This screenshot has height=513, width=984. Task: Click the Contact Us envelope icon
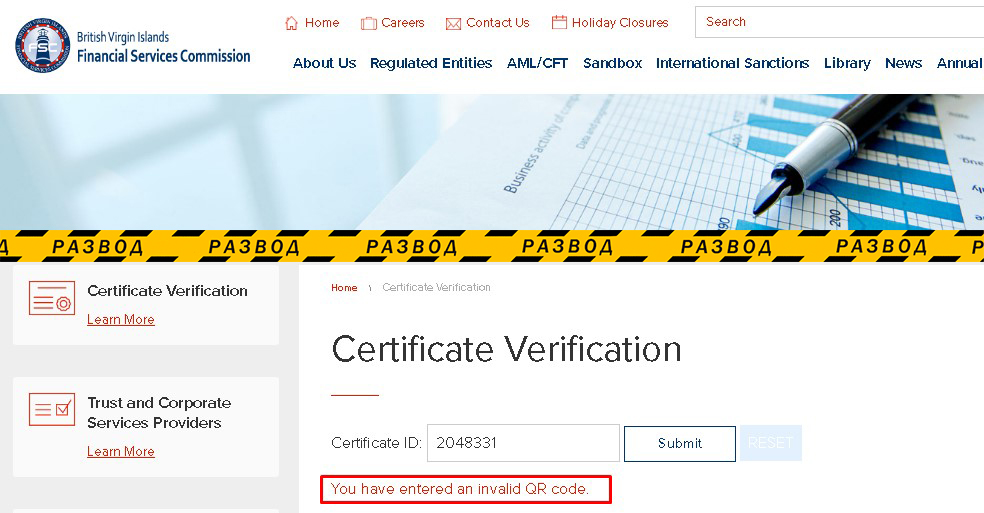(x=453, y=24)
